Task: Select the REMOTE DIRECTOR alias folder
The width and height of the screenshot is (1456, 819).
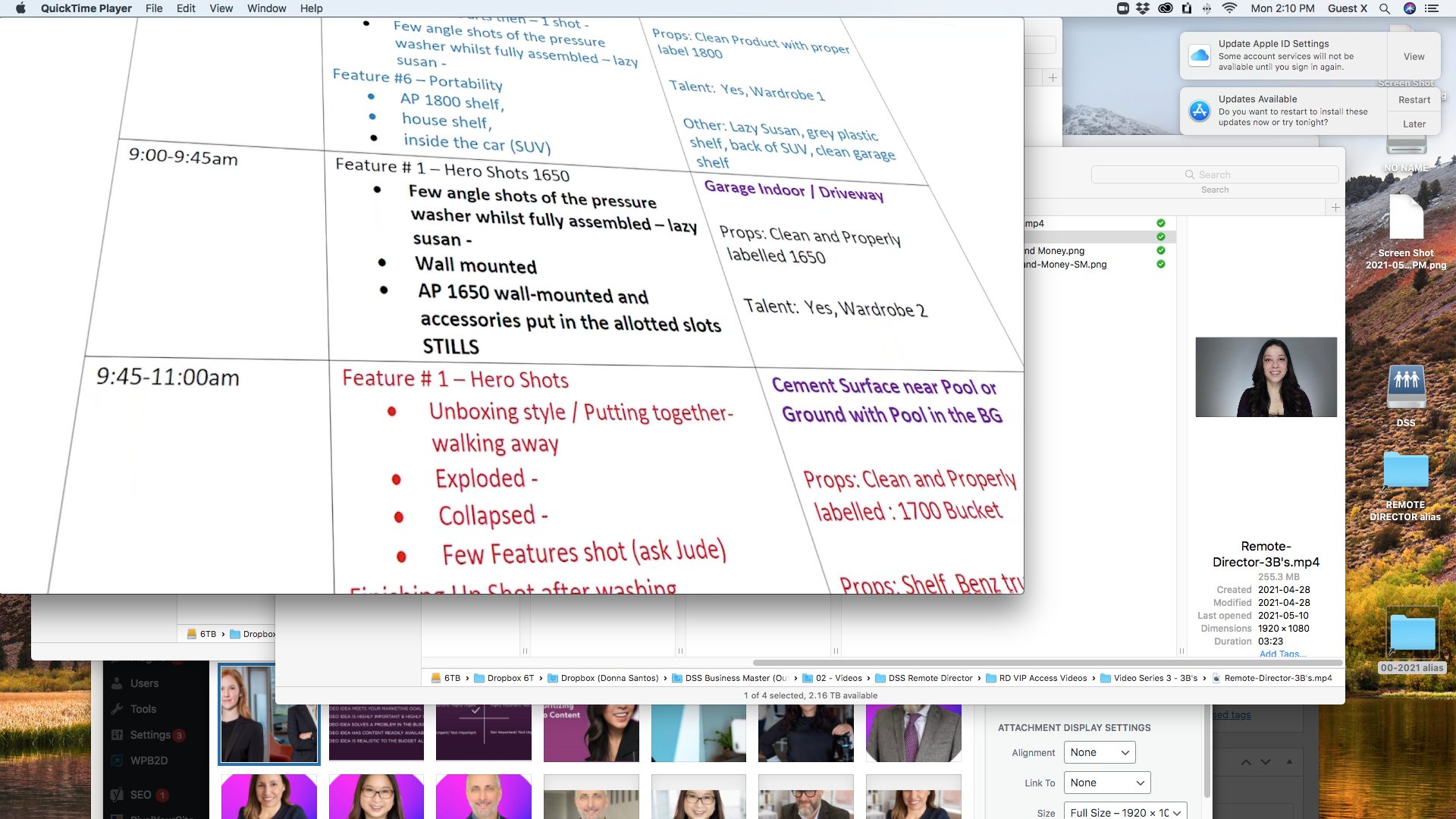Action: coord(1405,485)
